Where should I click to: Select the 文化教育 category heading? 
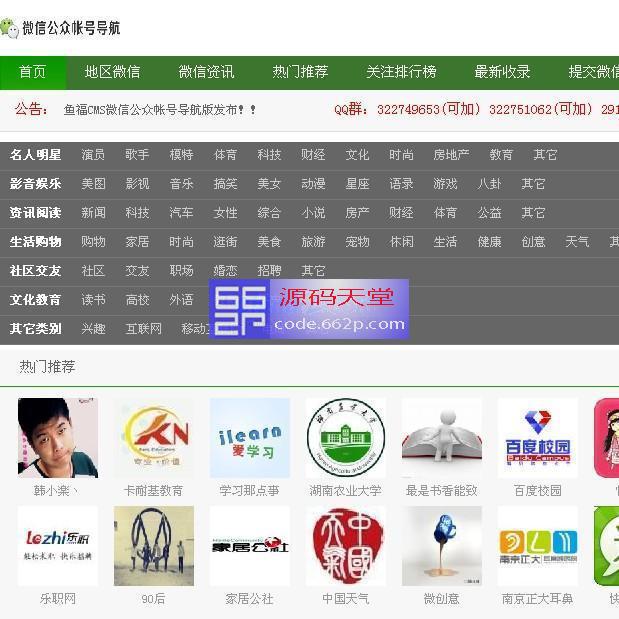(x=36, y=300)
